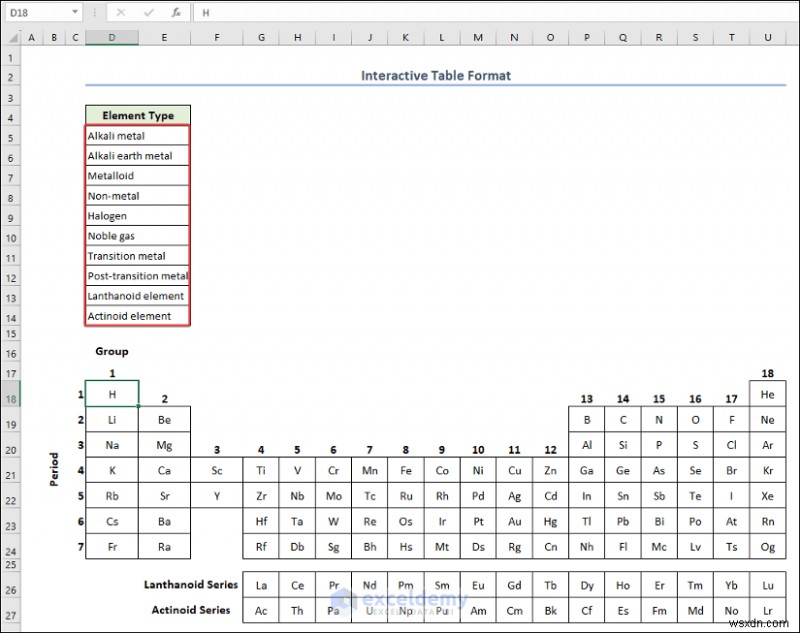This screenshot has height=633, width=800.
Task: Select the oxygen O cell
Action: click(695, 419)
